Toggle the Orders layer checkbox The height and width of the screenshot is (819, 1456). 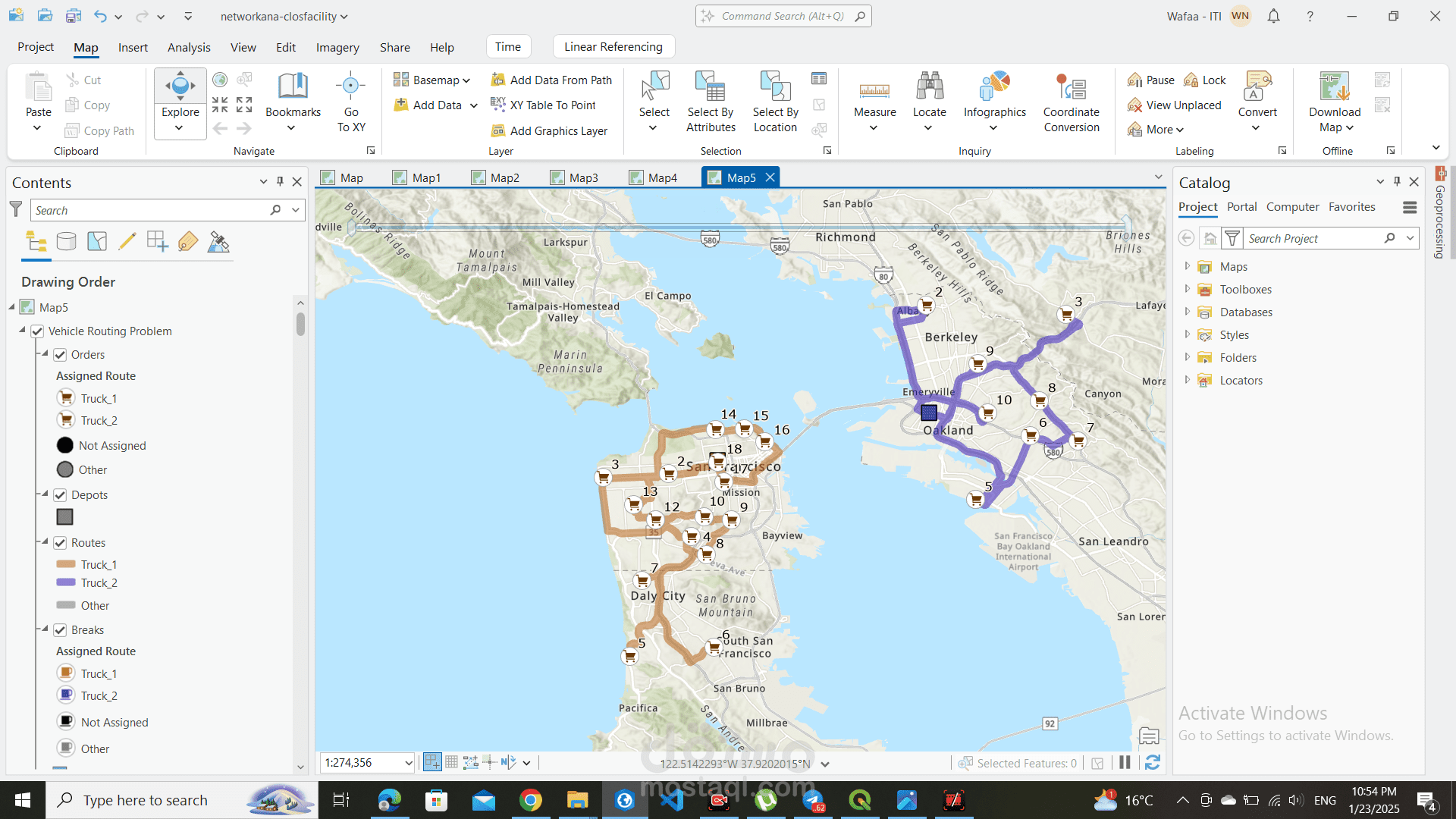tap(60, 355)
